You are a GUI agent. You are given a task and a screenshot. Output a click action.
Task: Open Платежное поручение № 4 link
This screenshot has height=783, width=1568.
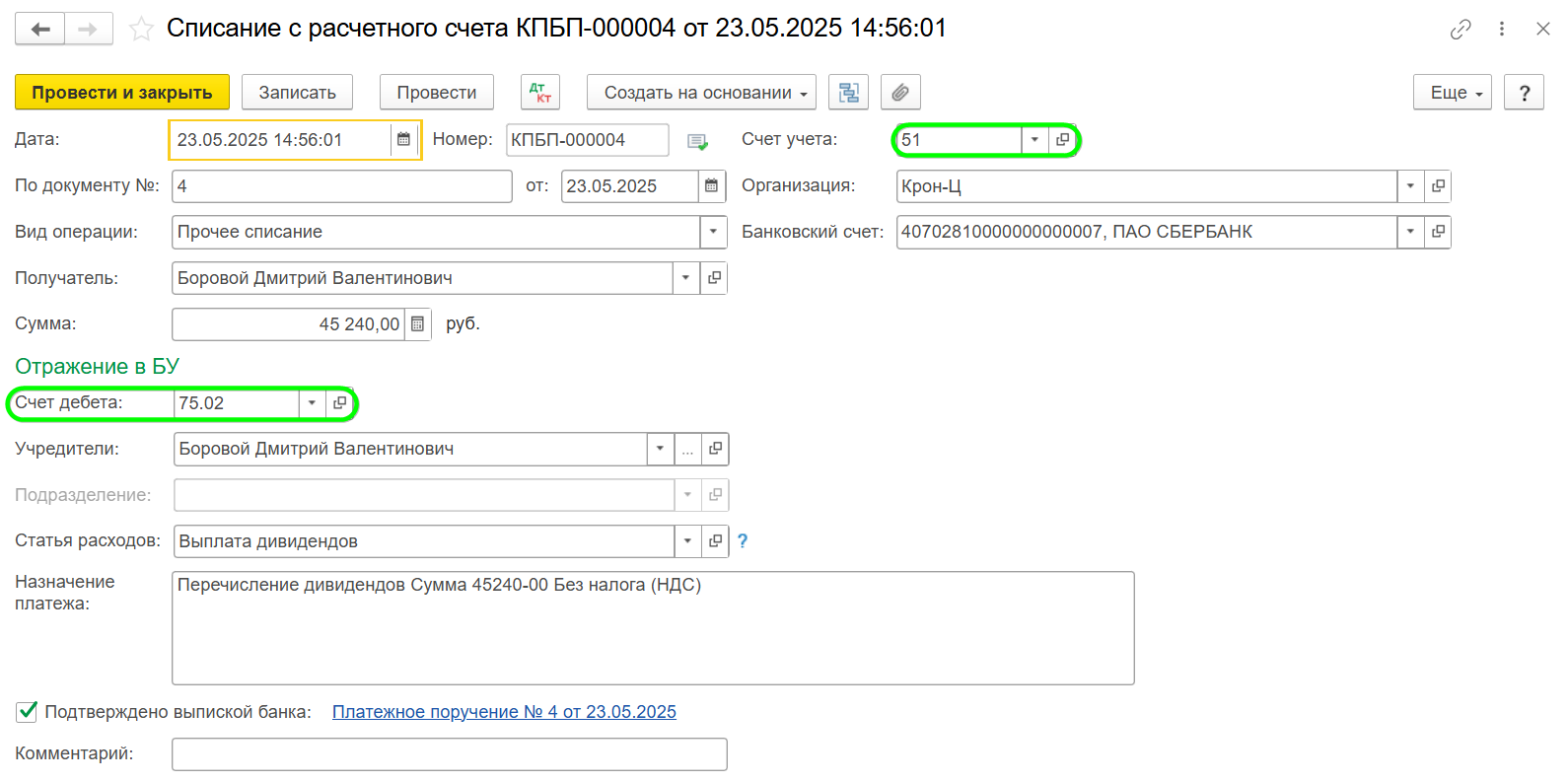tap(504, 712)
